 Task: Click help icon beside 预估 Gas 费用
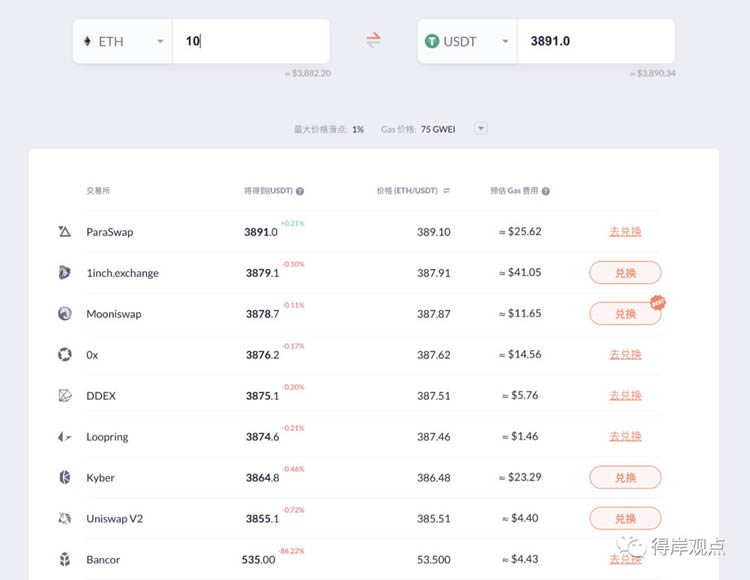click(x=546, y=191)
